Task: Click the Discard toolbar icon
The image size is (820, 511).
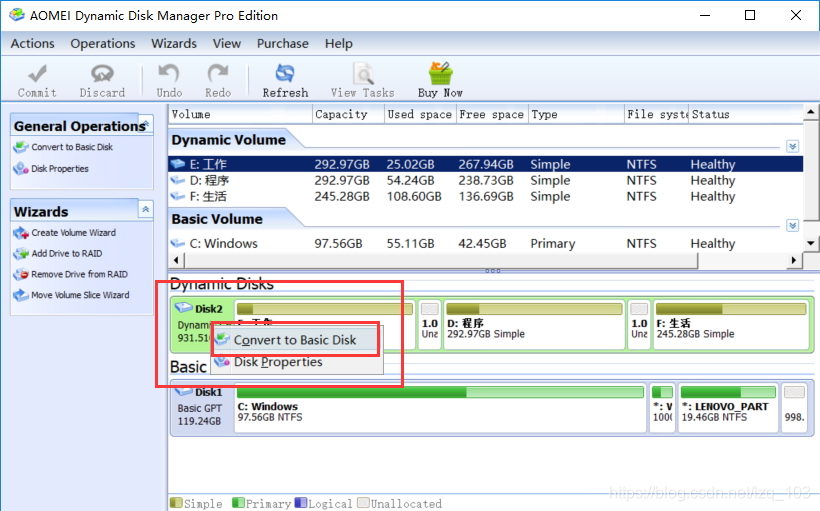Action: tap(102, 74)
